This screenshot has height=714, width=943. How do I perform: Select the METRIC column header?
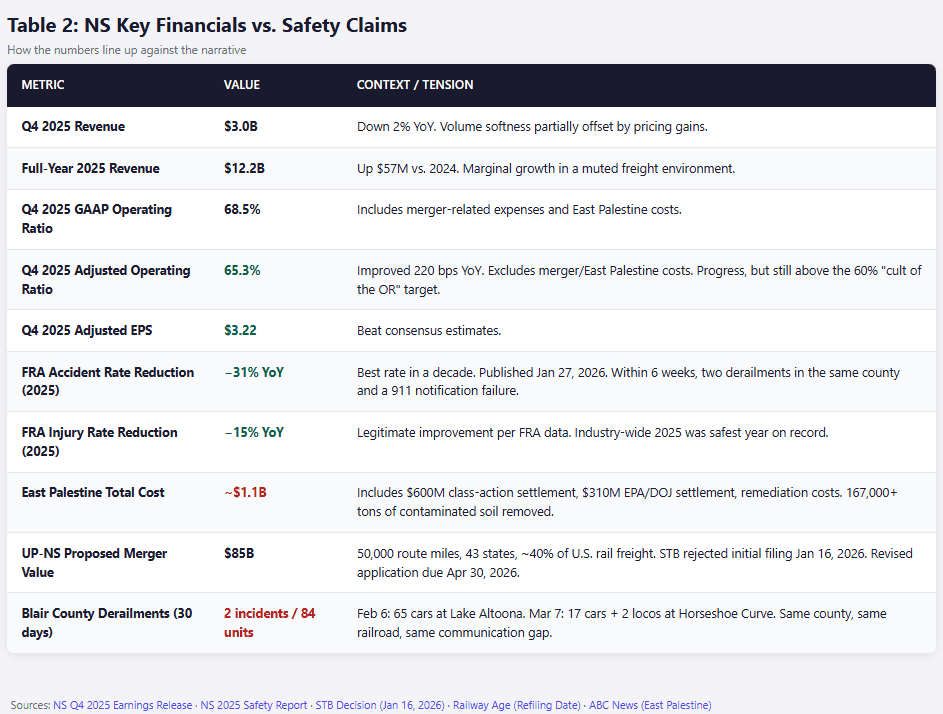43,85
